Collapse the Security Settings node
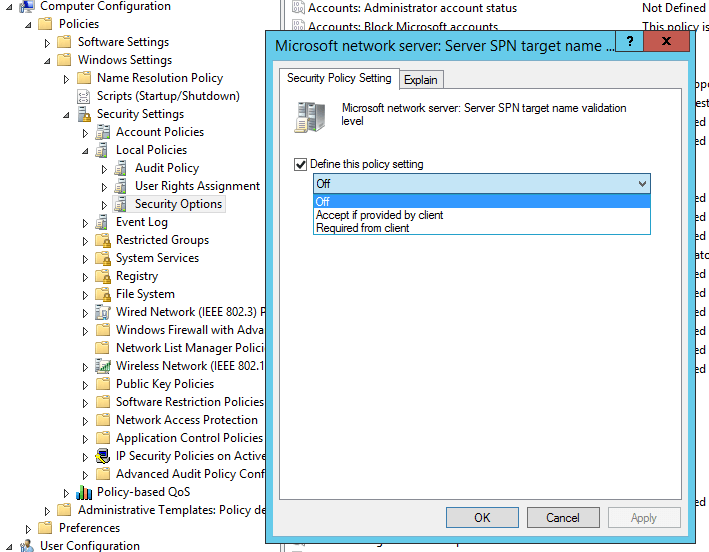 click(66, 115)
